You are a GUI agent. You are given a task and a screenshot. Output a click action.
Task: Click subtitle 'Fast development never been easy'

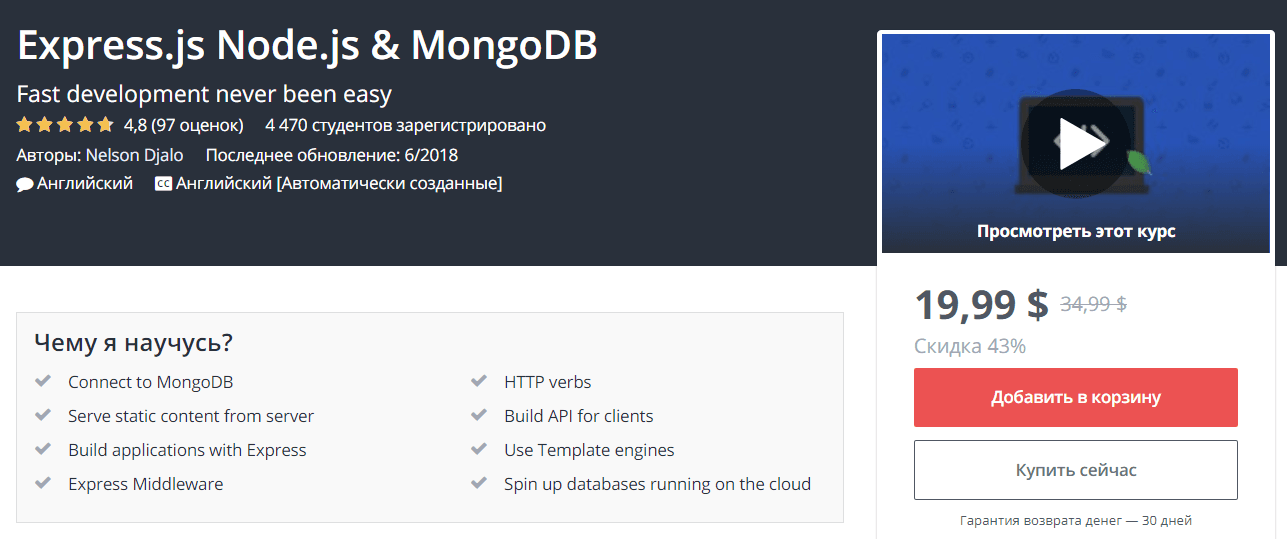pyautogui.click(x=204, y=95)
